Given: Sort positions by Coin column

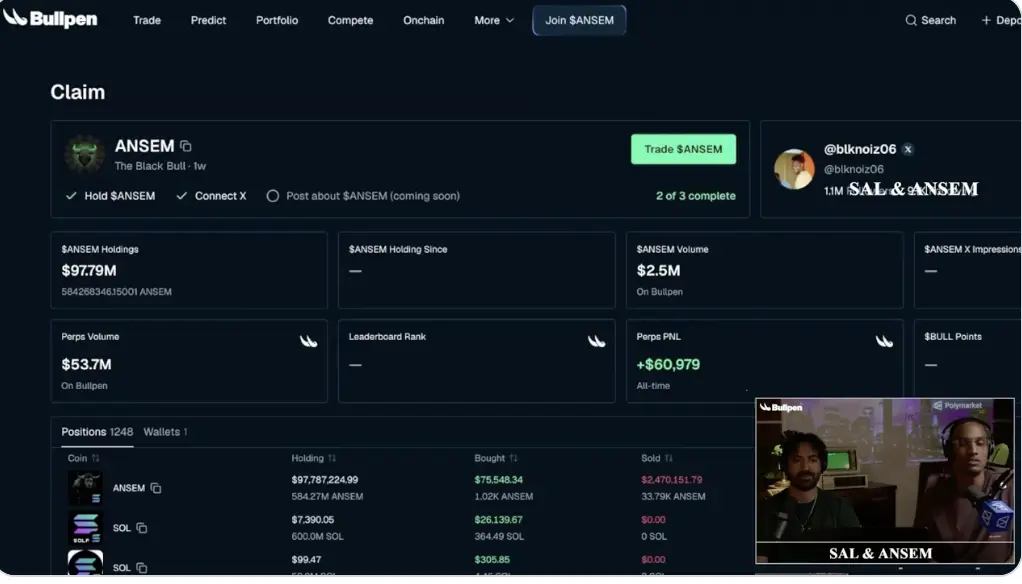Looking at the screenshot, I should point(83,458).
